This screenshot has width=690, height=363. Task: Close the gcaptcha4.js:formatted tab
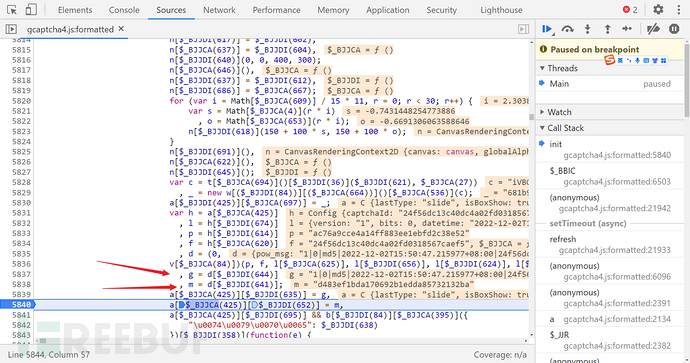[121, 29]
